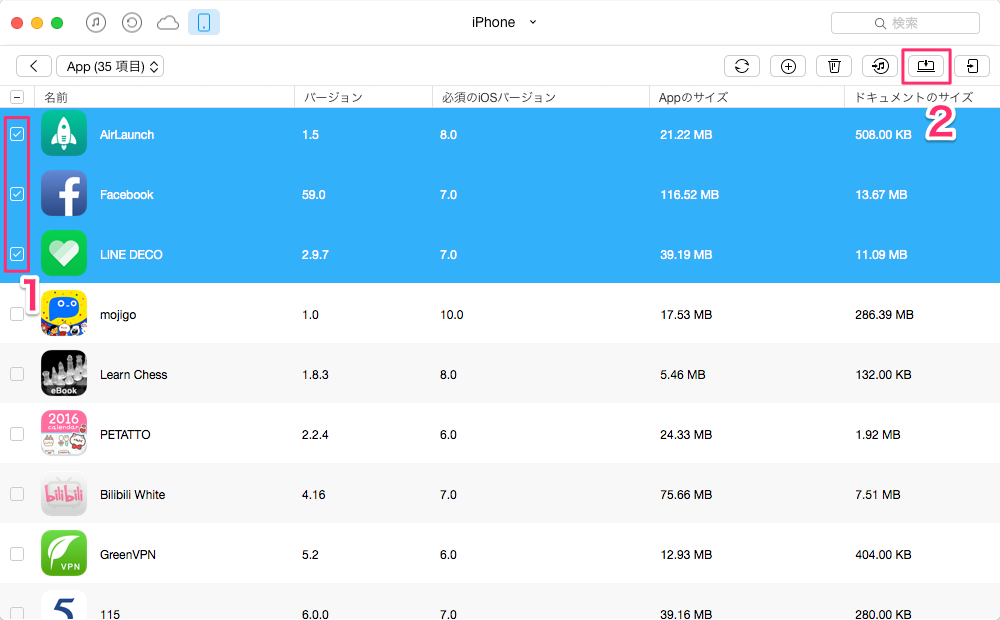Check the PETATTO checkbox

(x=17, y=434)
